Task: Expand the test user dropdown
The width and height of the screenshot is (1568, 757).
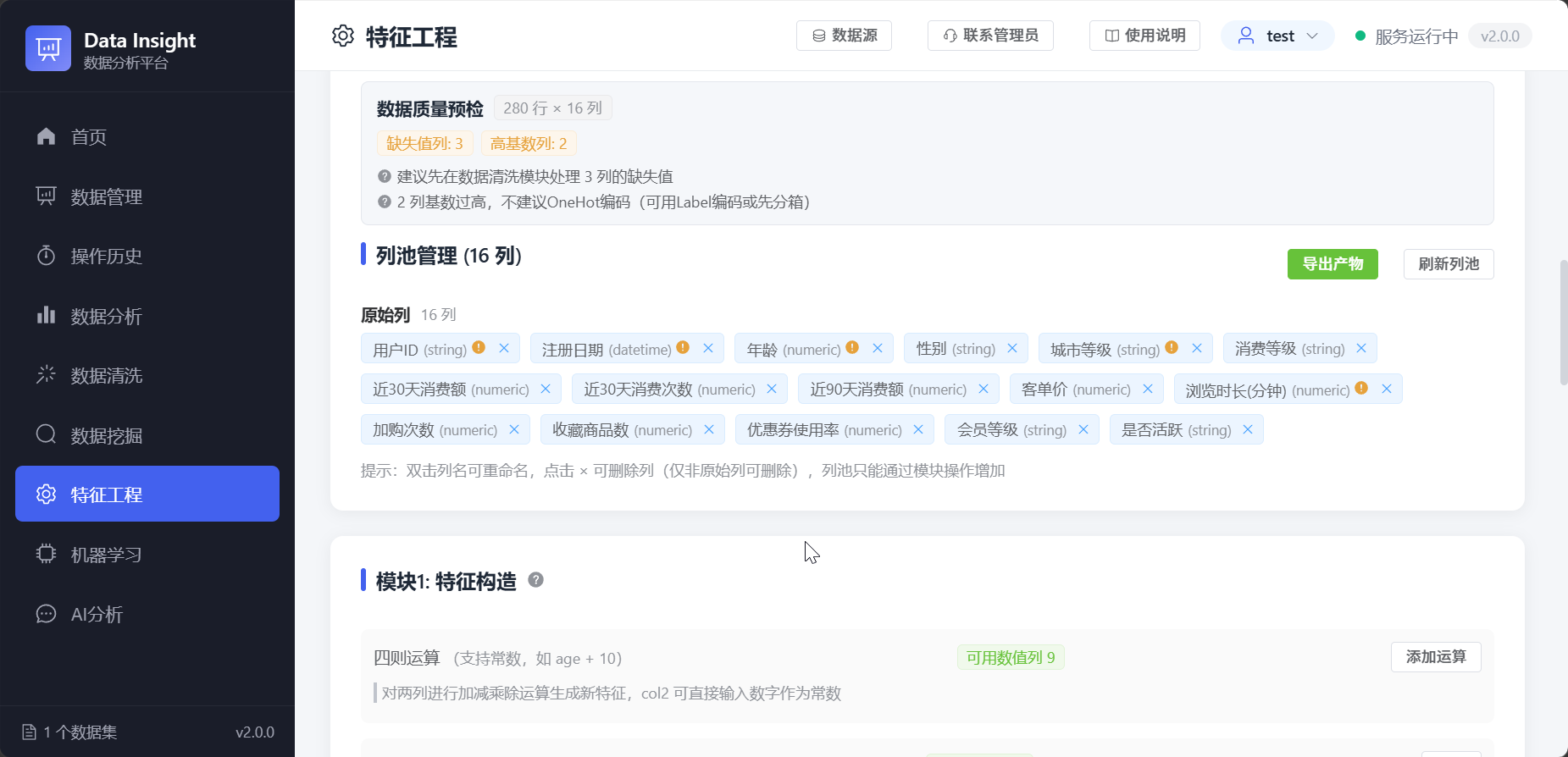Action: pos(1277,36)
